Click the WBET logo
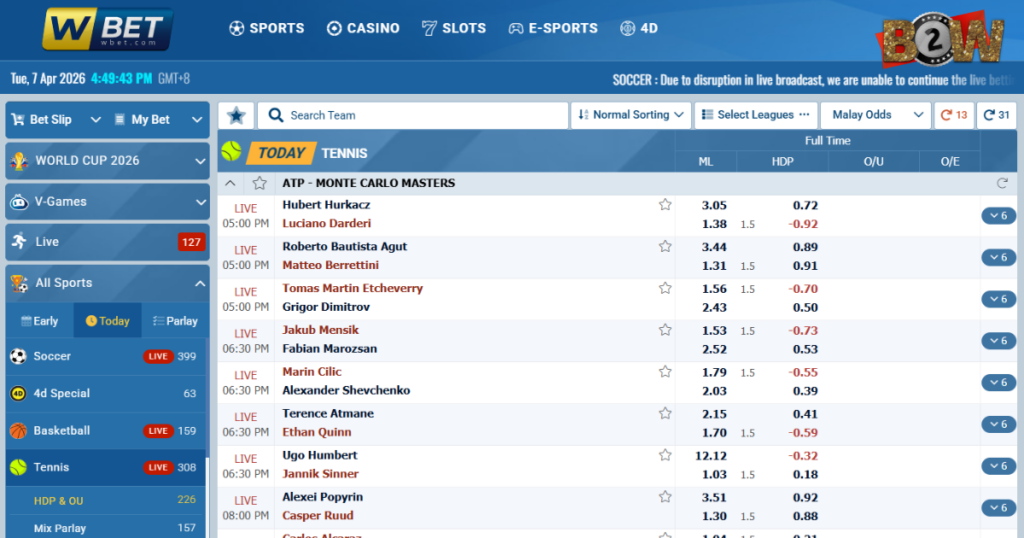Screen dimensions: 1024x538 point(108,29)
